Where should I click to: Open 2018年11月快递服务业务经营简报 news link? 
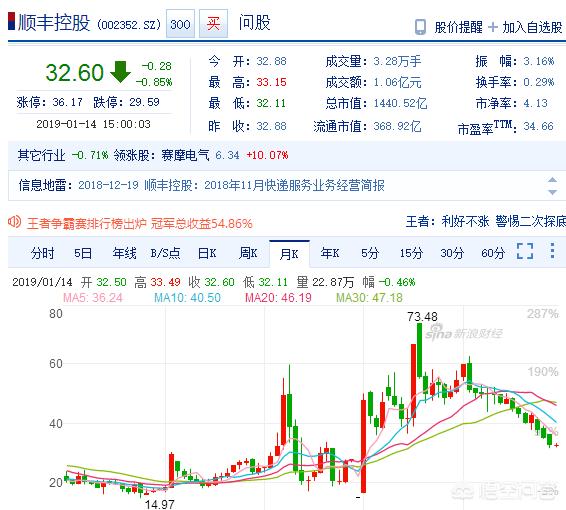(x=294, y=185)
